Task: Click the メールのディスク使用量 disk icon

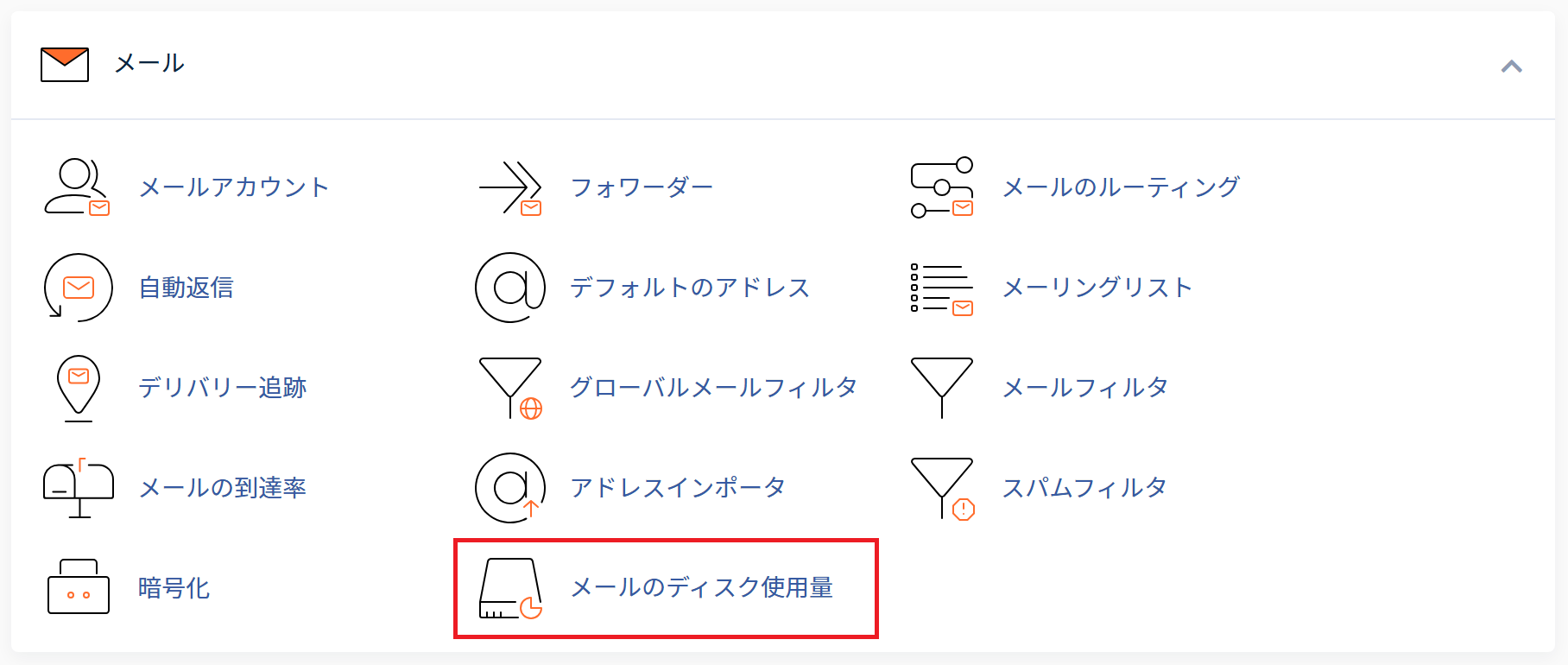Action: (510, 588)
